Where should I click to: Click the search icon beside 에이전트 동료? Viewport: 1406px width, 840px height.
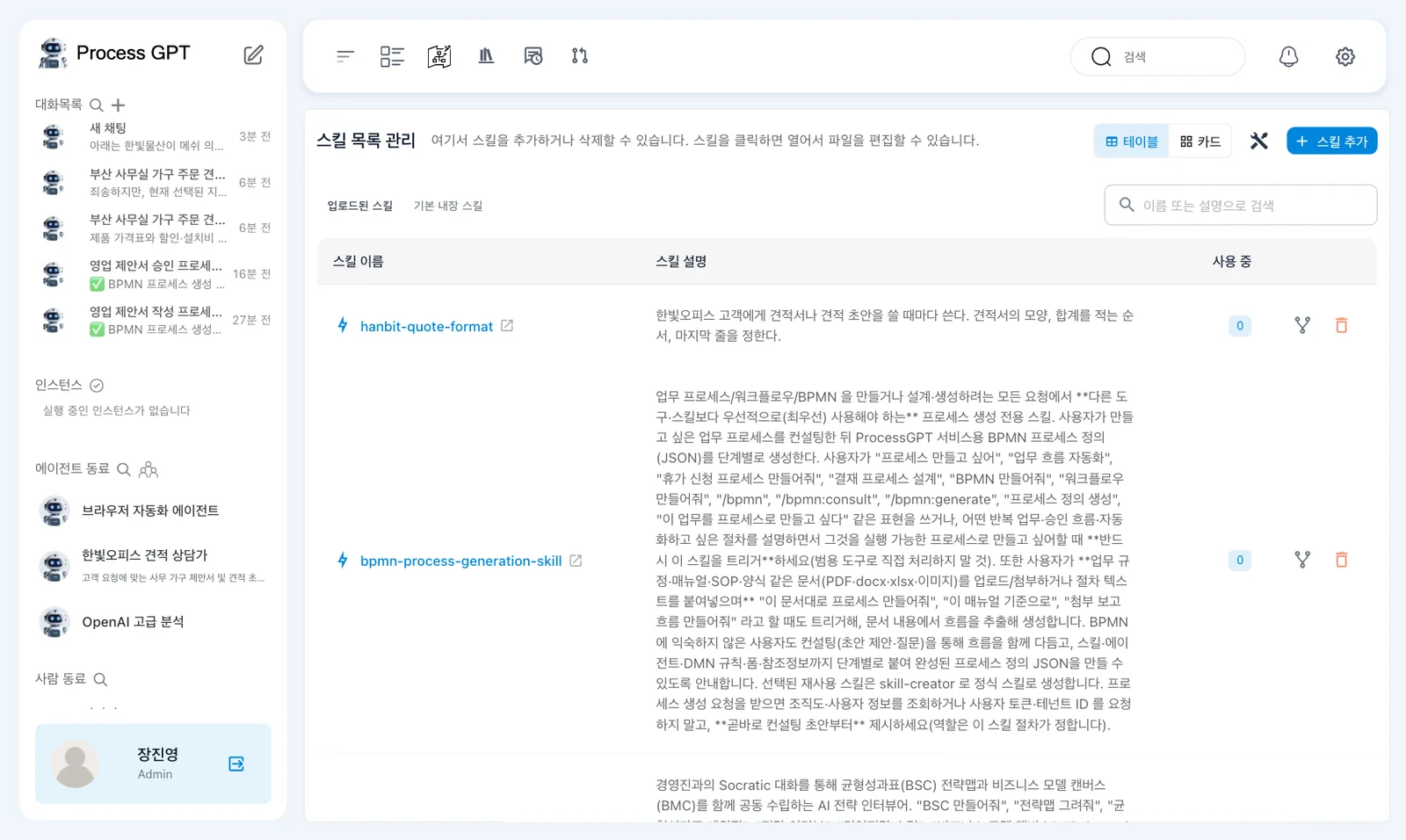(x=124, y=469)
